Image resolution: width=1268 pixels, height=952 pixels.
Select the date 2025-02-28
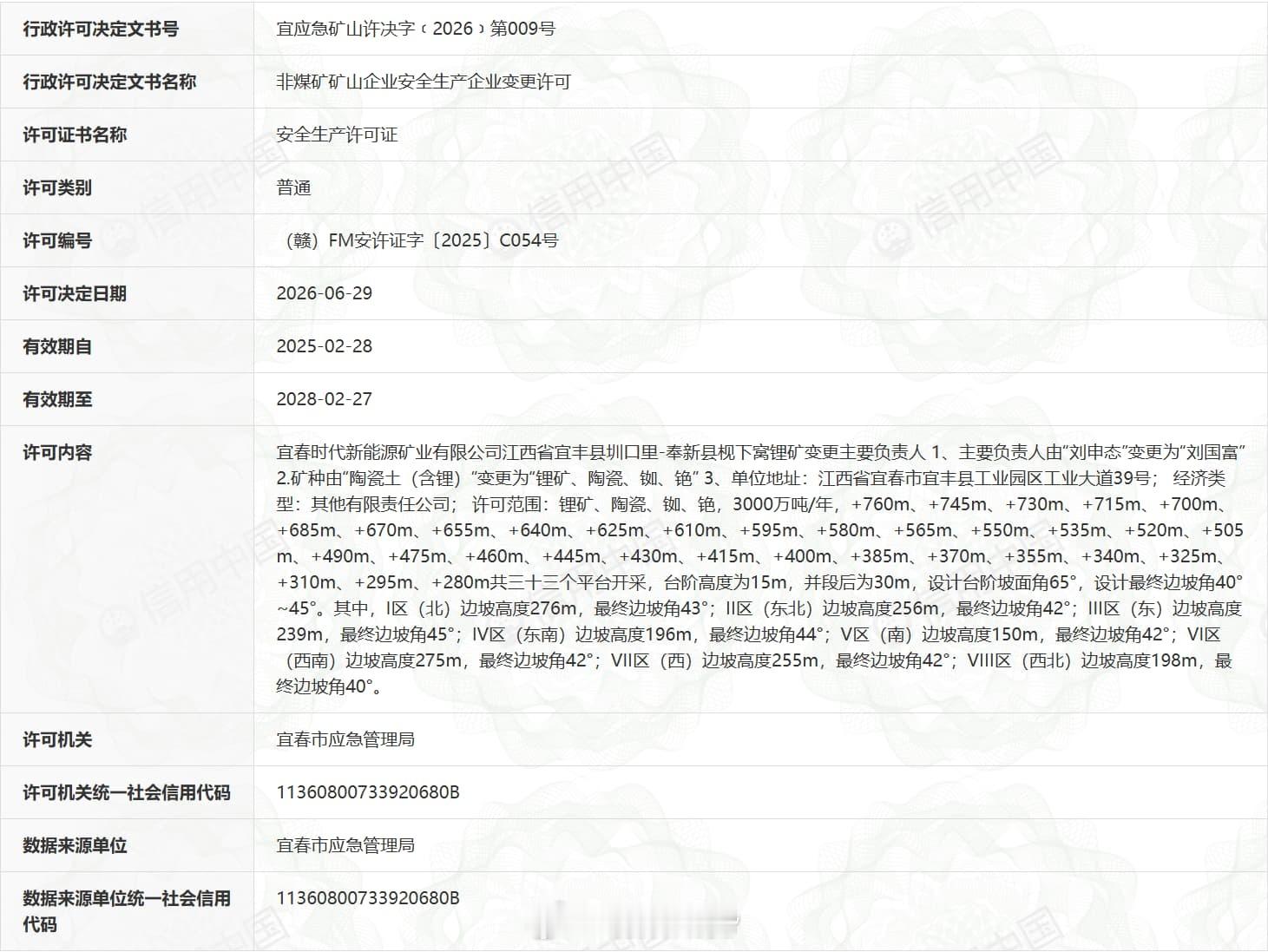click(325, 346)
